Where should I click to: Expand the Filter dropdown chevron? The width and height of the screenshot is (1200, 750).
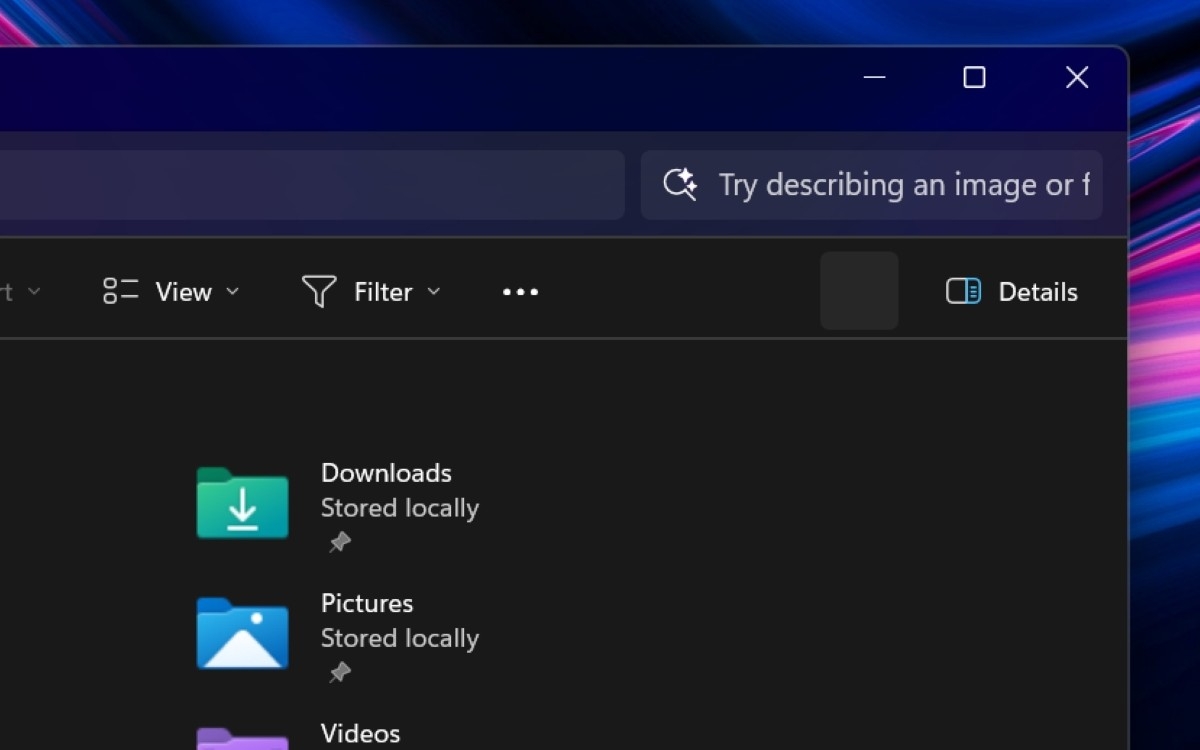434,292
